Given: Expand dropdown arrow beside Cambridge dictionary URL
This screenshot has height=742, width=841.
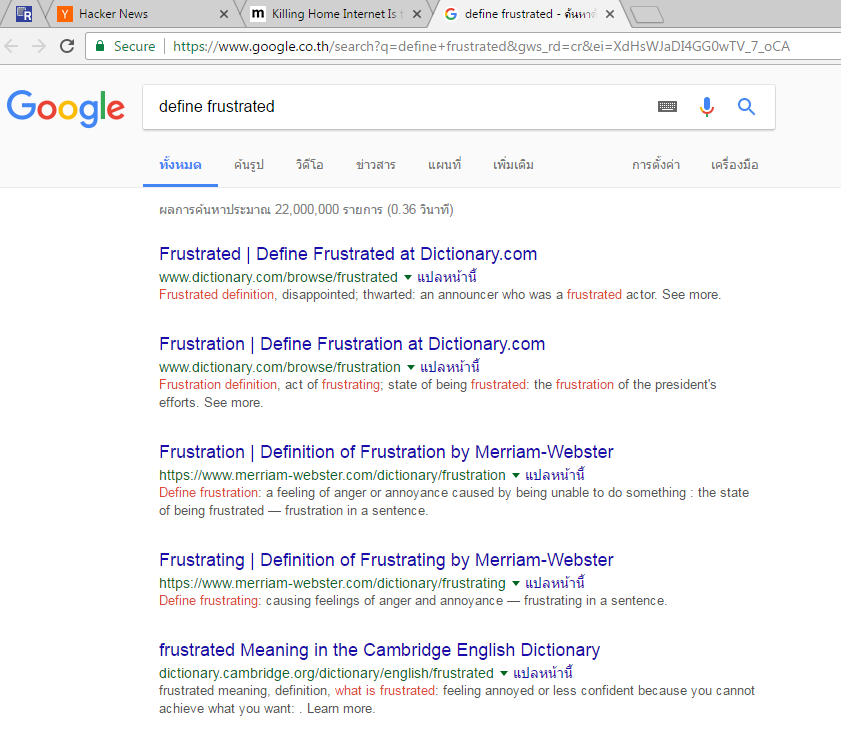Looking at the screenshot, I should coord(504,673).
